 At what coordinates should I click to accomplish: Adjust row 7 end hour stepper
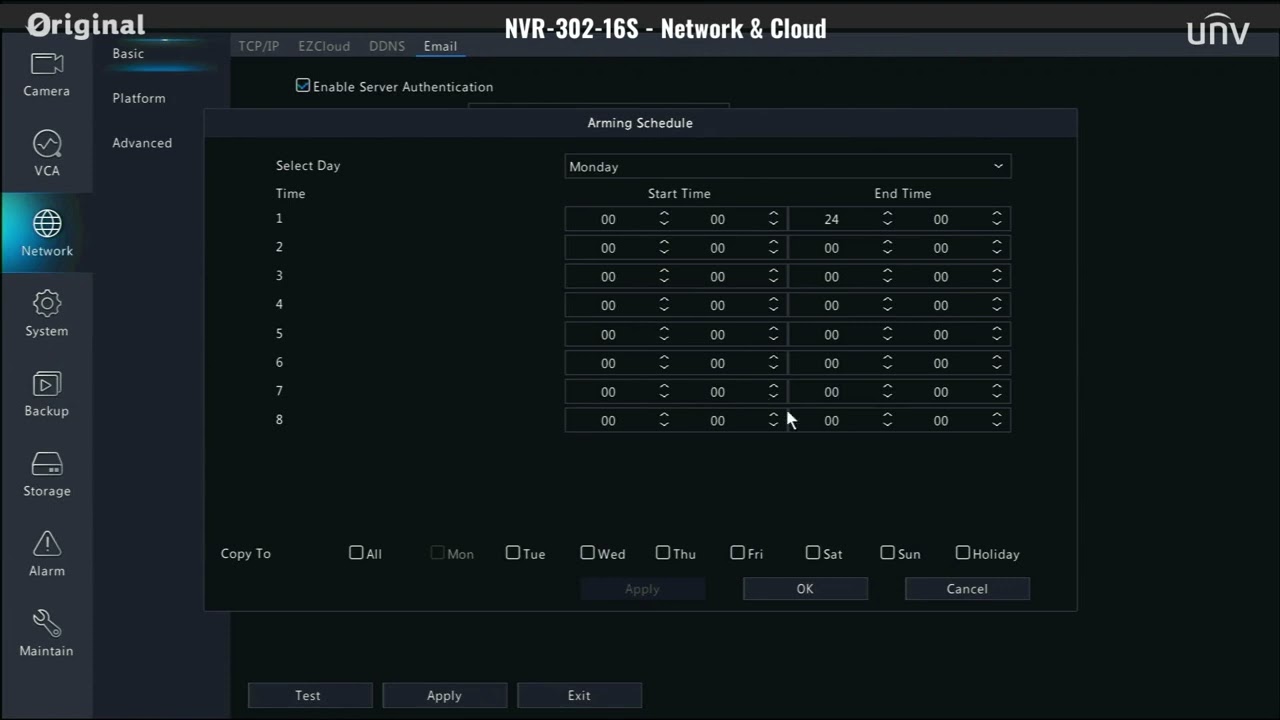coord(887,392)
